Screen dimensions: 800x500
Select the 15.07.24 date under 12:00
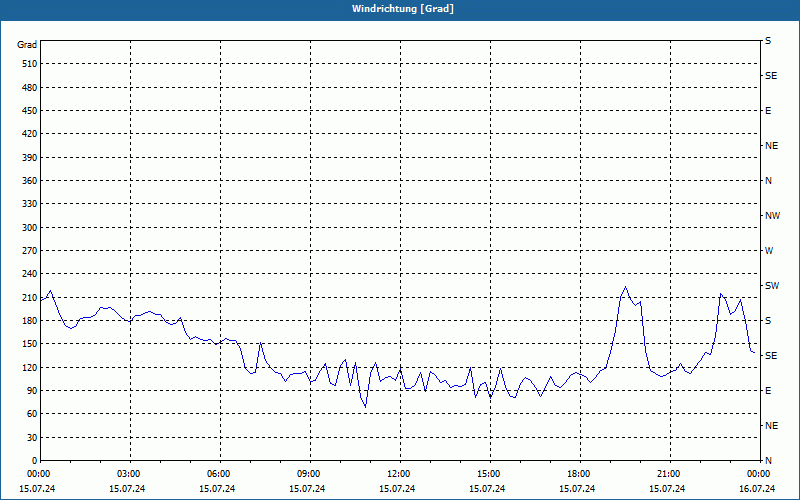pos(397,489)
